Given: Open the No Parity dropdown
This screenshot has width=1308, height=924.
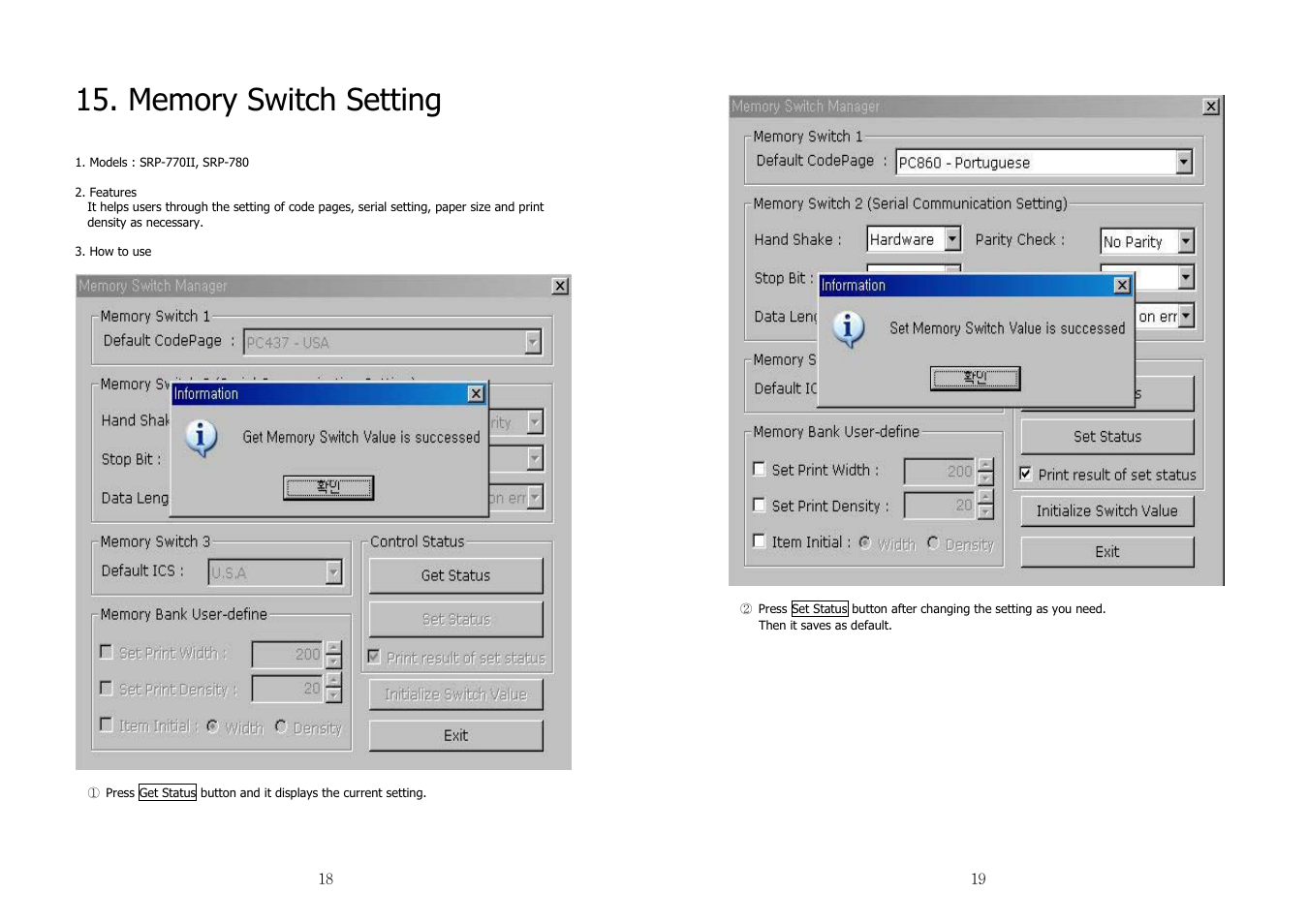Looking at the screenshot, I should (x=1186, y=241).
